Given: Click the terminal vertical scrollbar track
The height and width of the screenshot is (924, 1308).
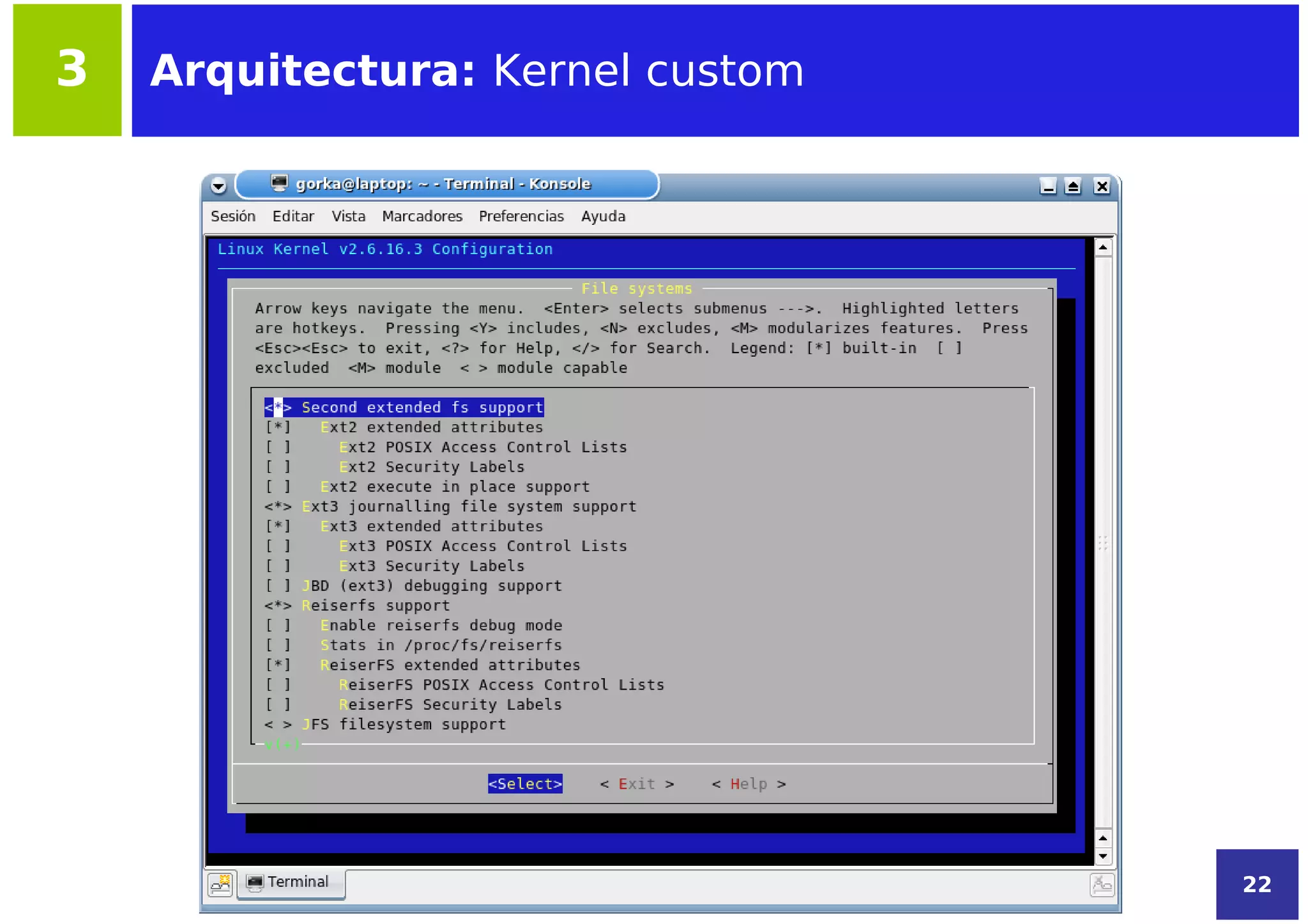Looking at the screenshot, I should (x=1103, y=543).
